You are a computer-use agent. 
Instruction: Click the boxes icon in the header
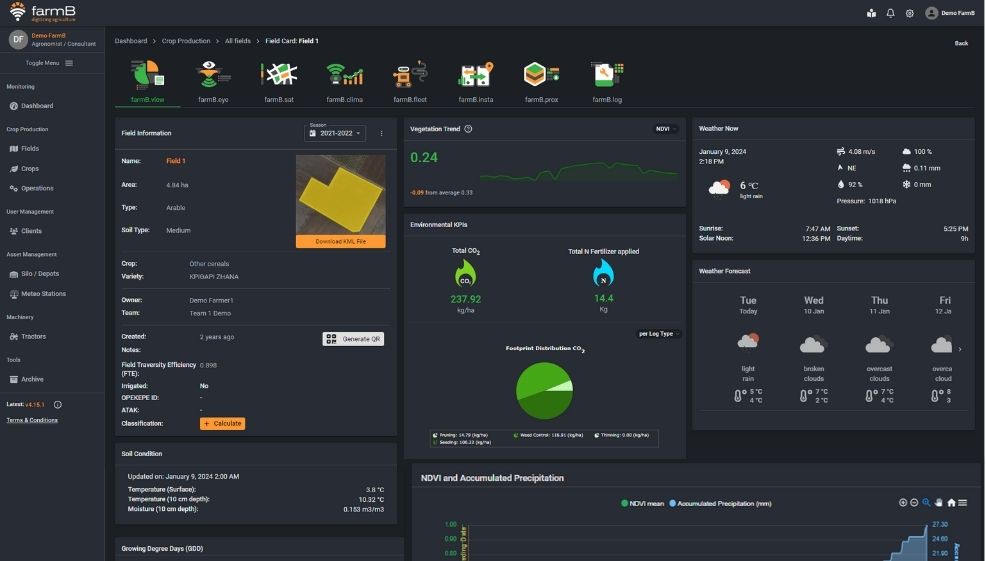871,13
